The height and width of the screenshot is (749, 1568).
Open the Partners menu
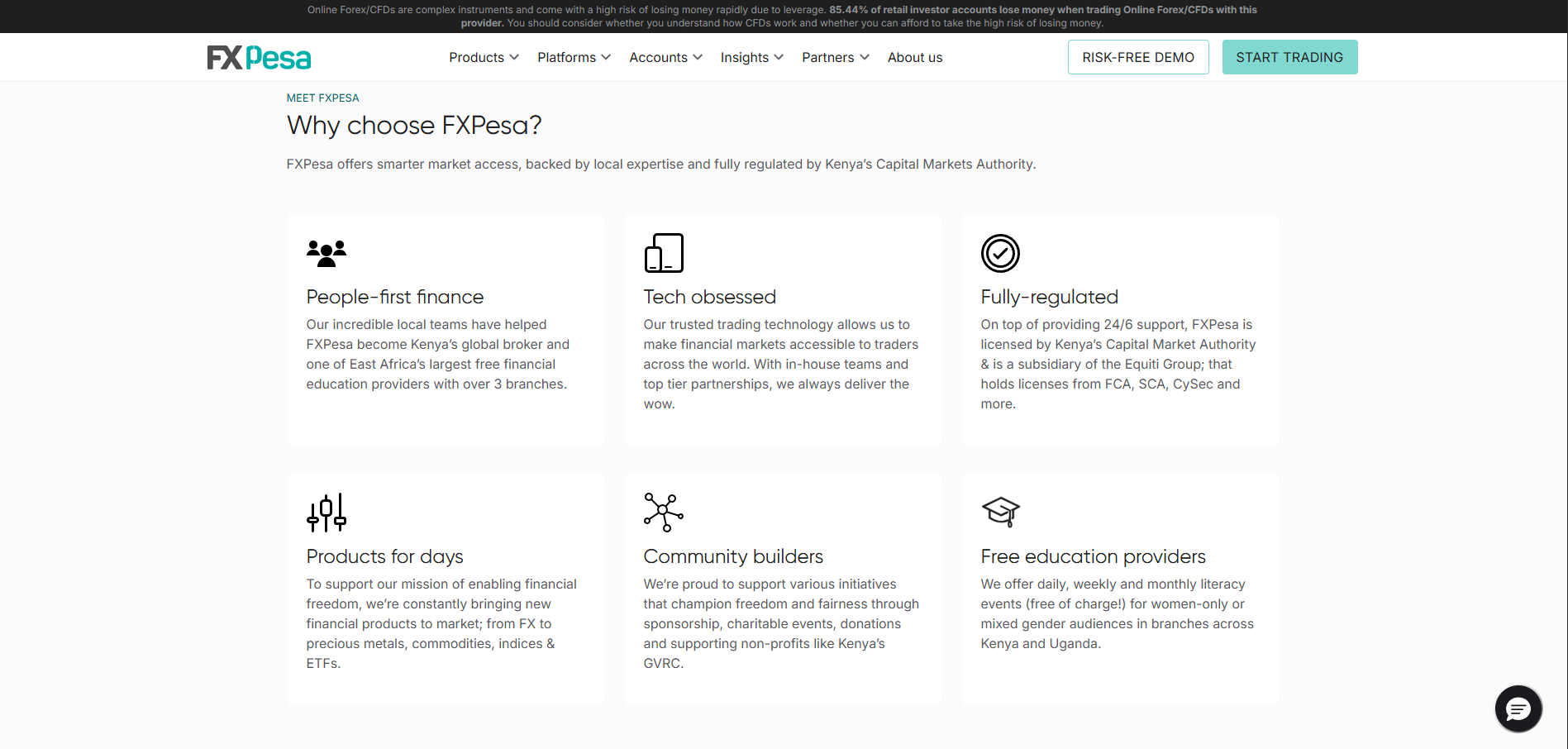tap(835, 57)
